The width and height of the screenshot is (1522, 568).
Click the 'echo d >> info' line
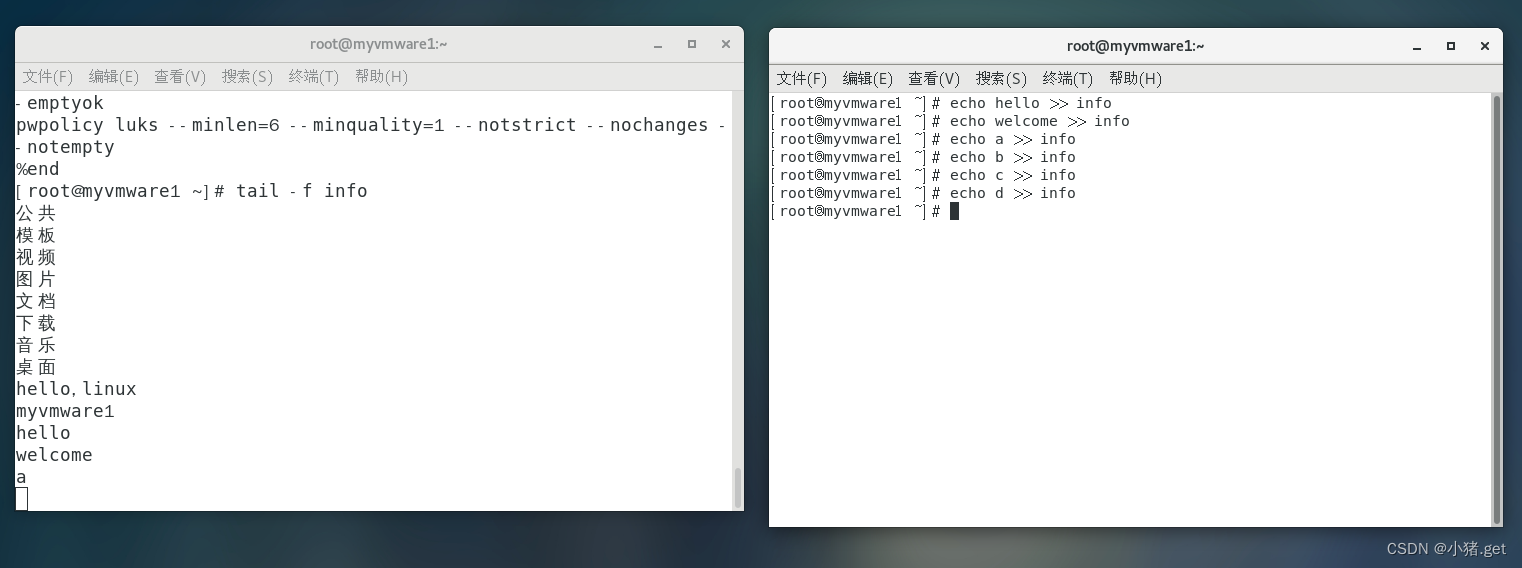pos(924,193)
